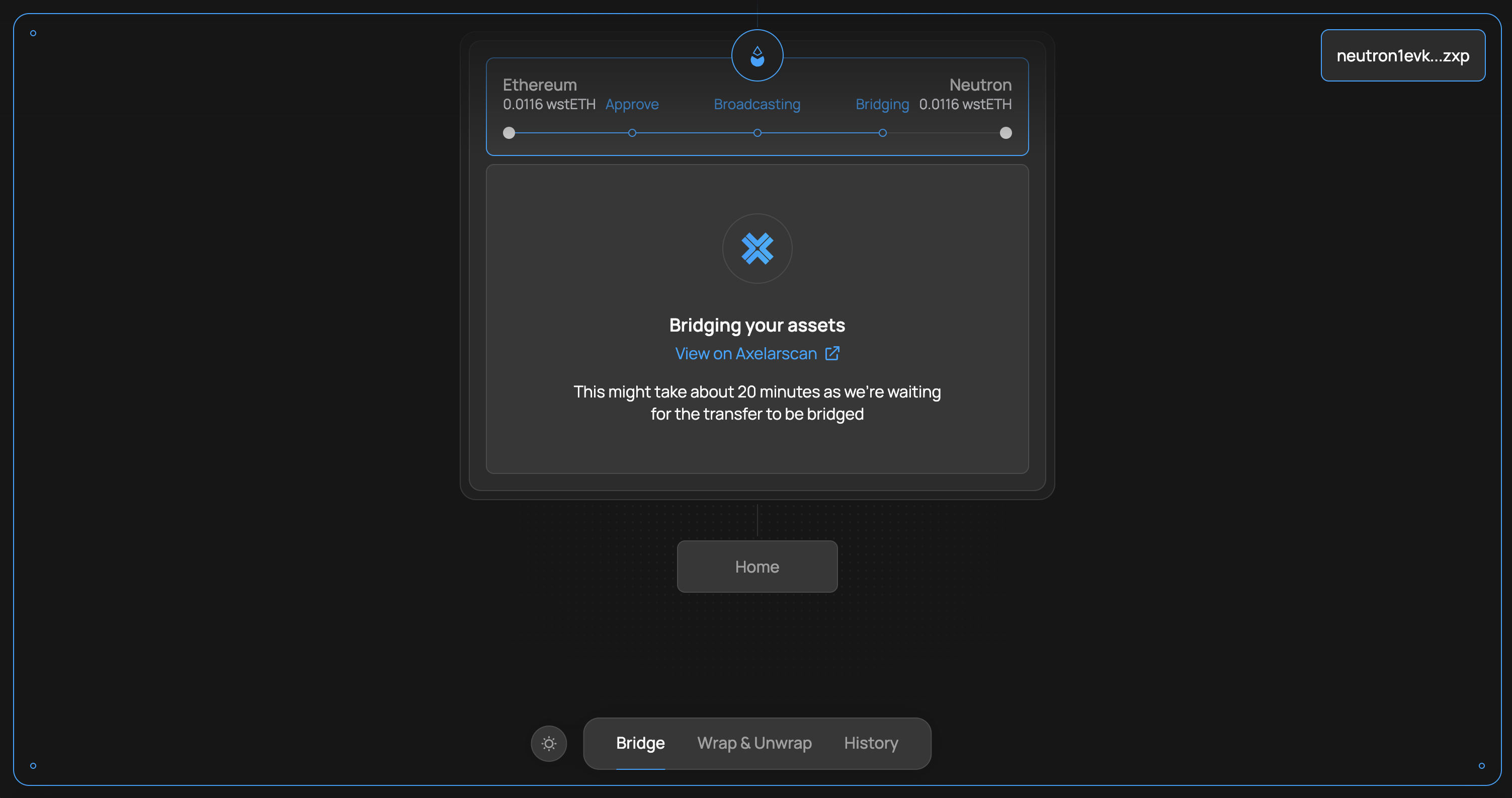Viewport: 1512px width, 798px height.
Task: Click the Approve step label
Action: click(x=632, y=105)
